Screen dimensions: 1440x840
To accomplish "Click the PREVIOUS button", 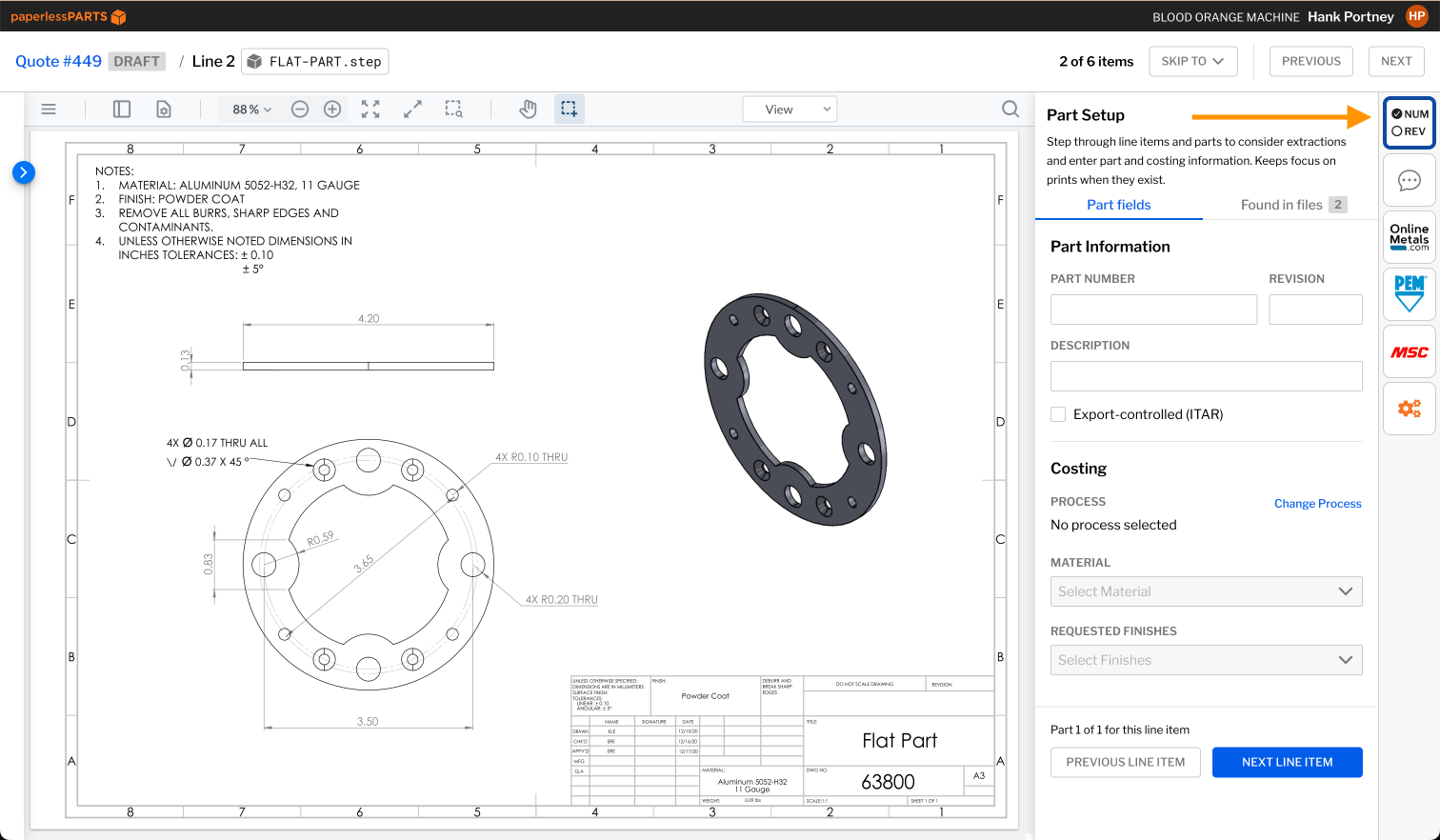I will [1311, 61].
